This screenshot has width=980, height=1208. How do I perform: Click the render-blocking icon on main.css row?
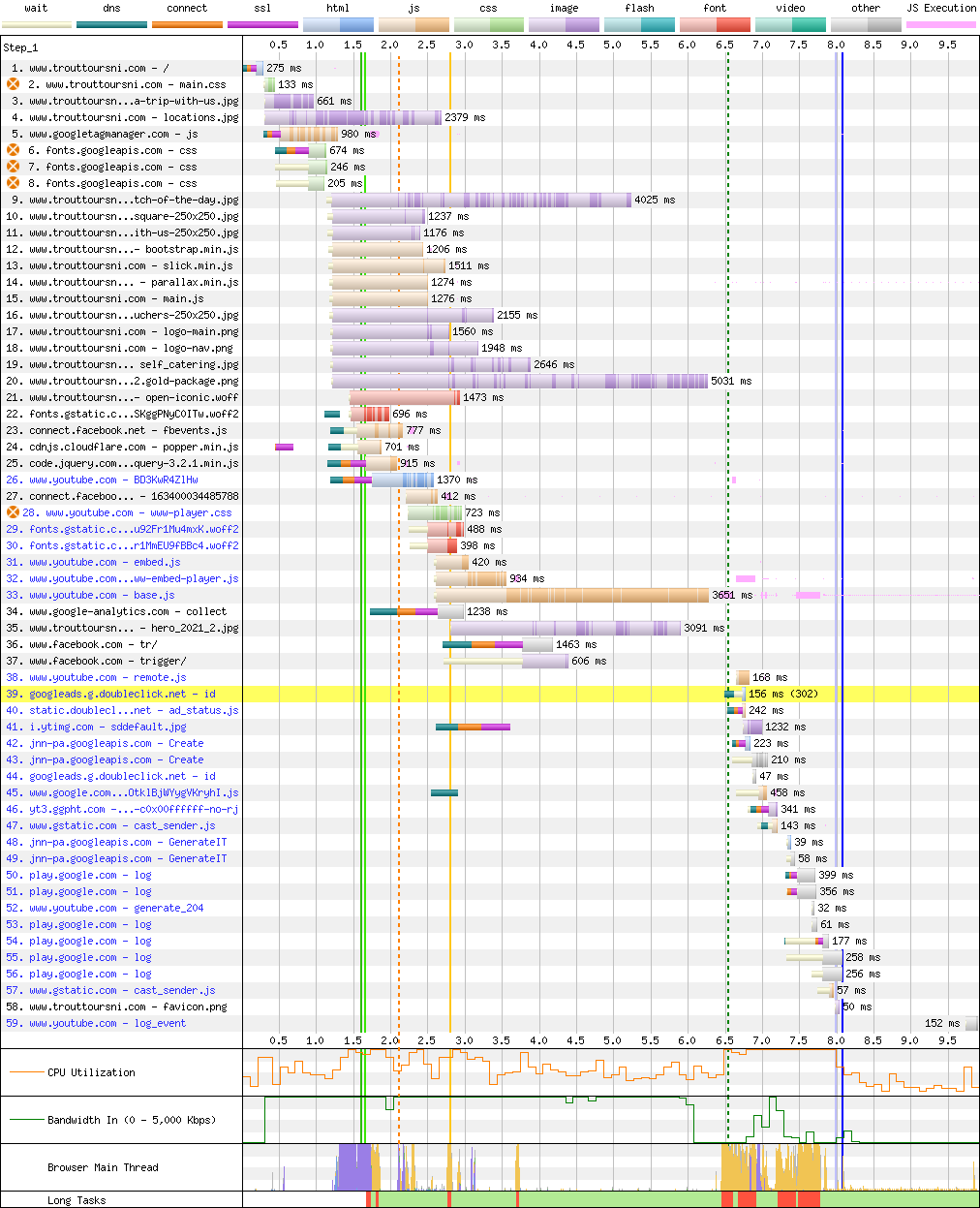[14, 84]
